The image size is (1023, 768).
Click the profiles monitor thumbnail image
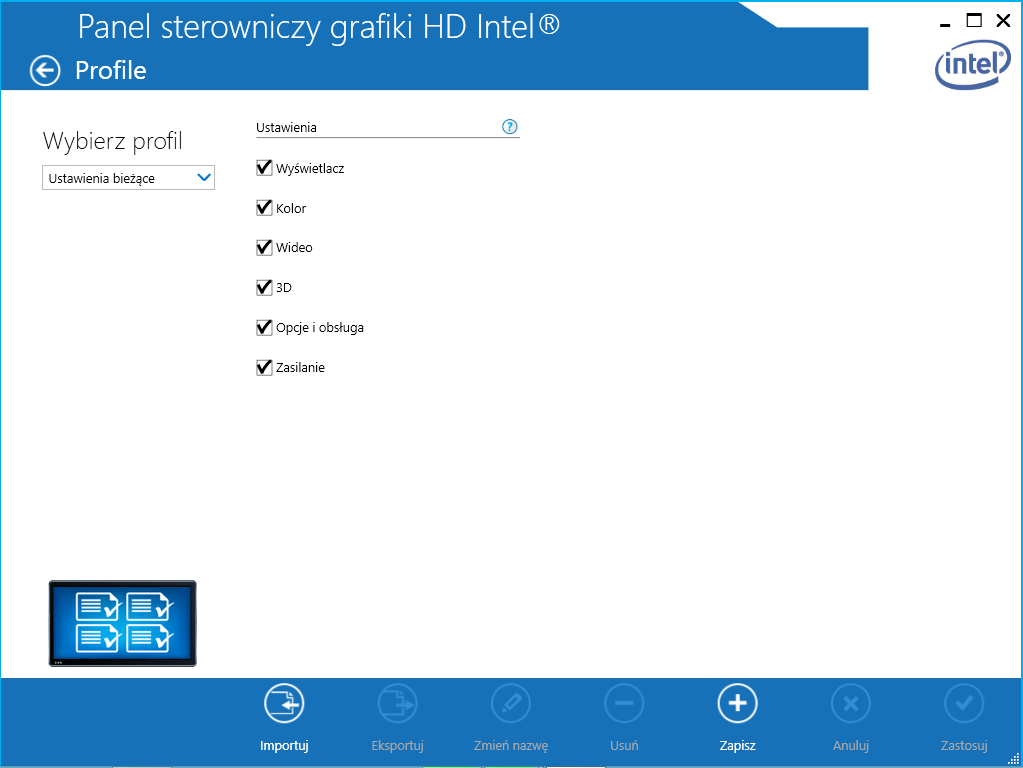(123, 623)
